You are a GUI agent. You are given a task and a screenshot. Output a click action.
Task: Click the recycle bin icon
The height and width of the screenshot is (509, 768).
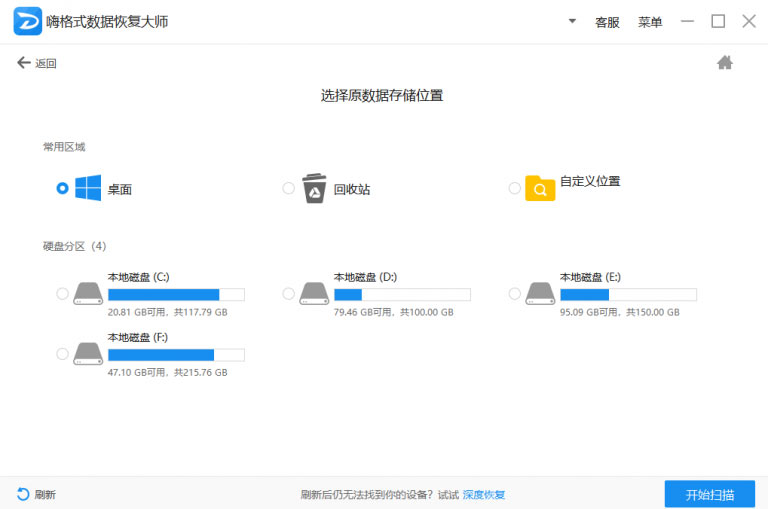coord(314,188)
